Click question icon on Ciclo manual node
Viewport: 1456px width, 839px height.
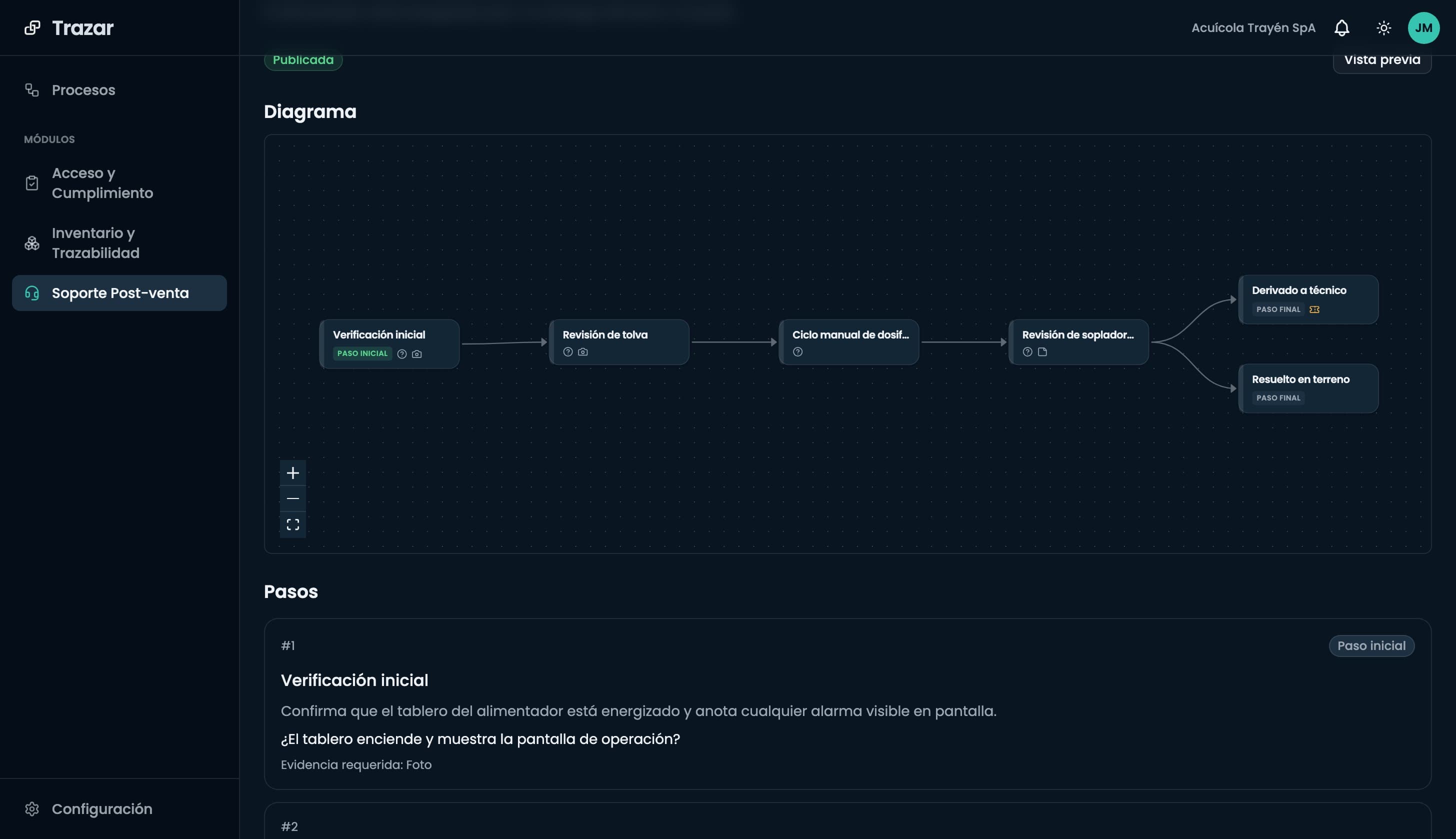797,351
